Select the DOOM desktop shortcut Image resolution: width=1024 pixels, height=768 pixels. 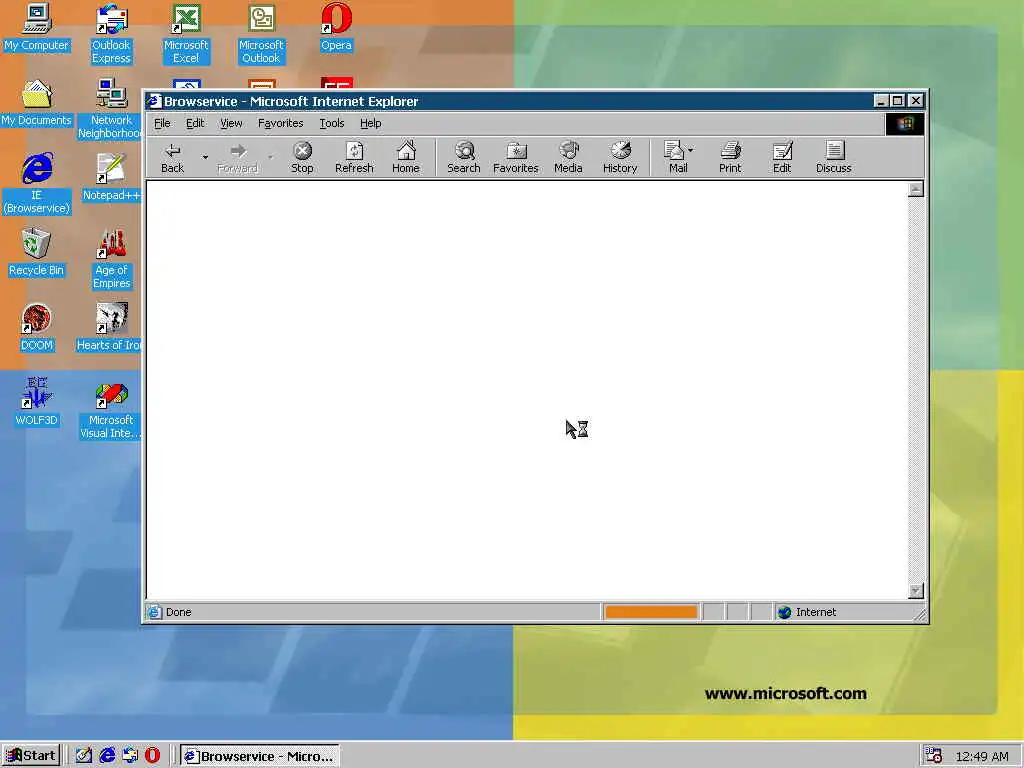[x=36, y=327]
